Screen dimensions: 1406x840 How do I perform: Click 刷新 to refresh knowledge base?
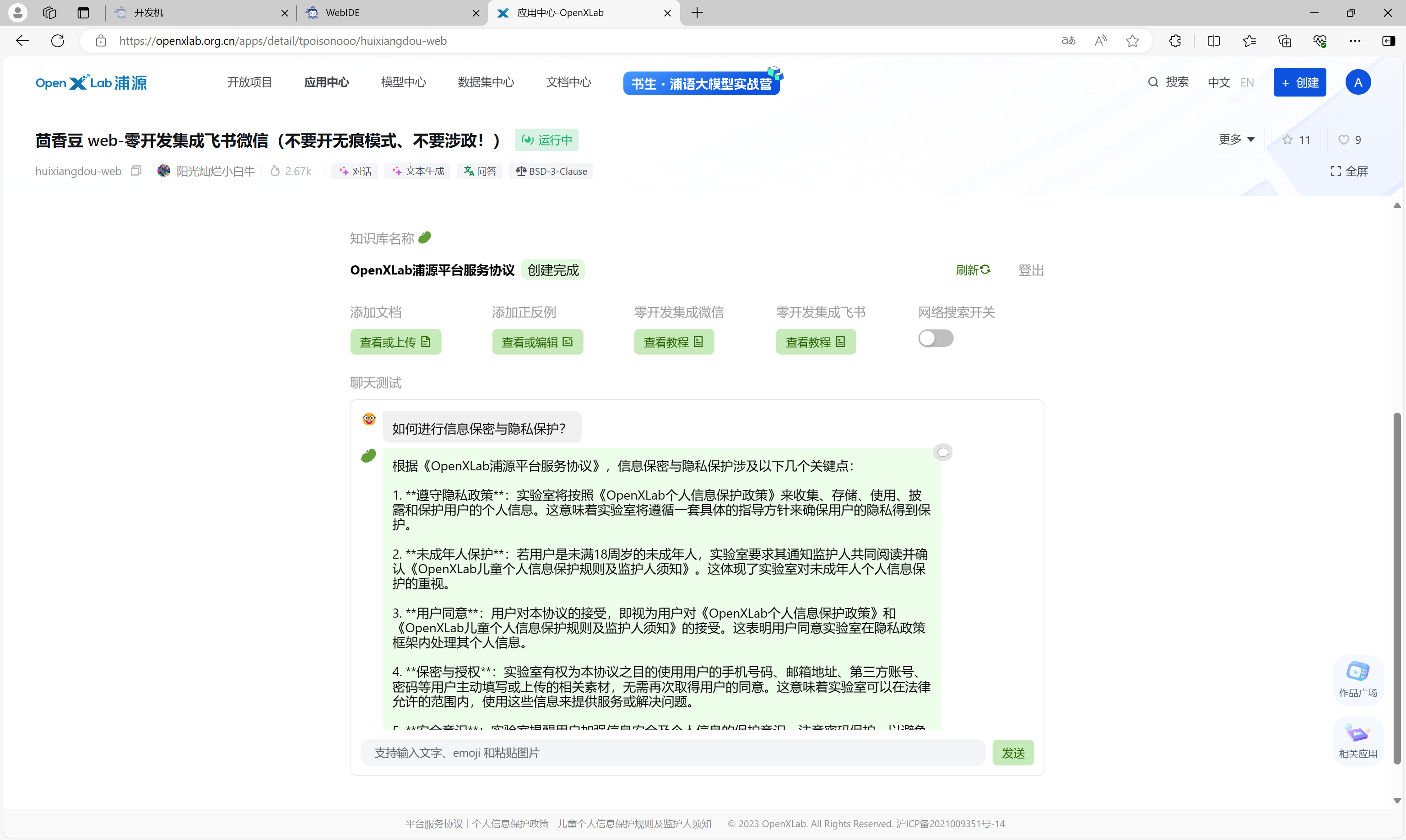pos(973,270)
